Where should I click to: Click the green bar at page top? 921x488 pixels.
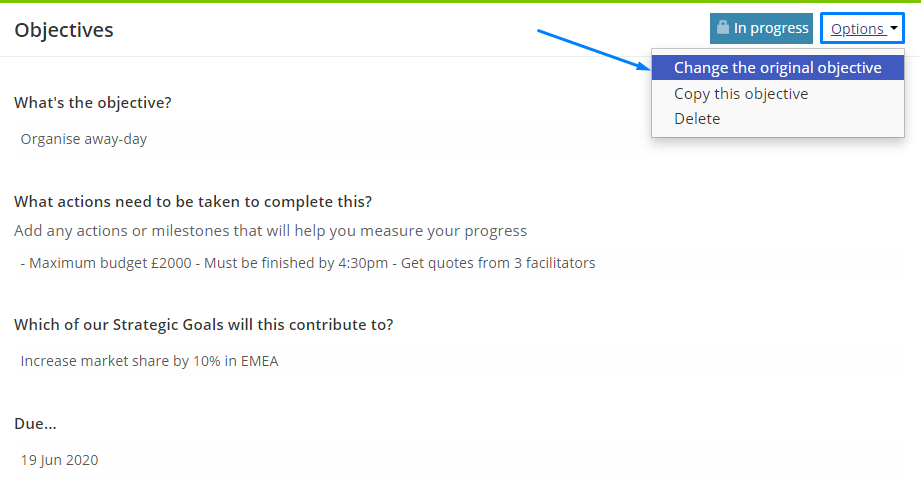tap(460, 1)
